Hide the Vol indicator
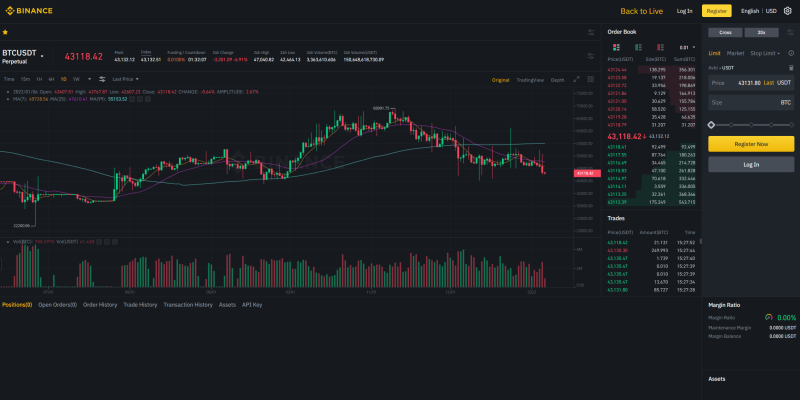 click(x=99, y=242)
